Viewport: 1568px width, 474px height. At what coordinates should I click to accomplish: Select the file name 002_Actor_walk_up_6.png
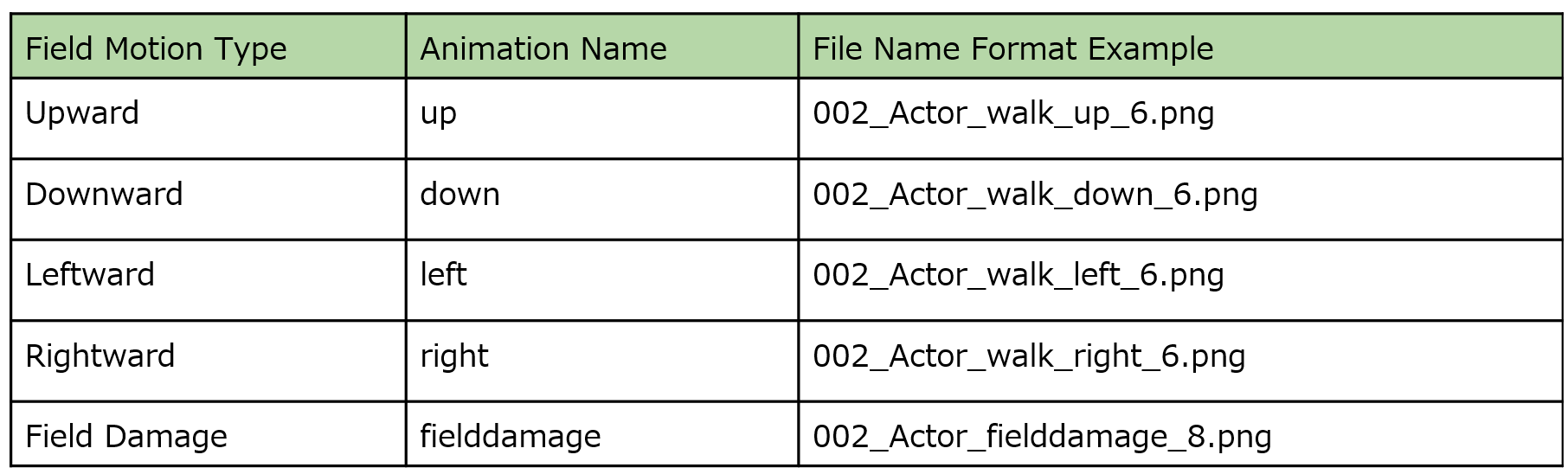click(1013, 113)
